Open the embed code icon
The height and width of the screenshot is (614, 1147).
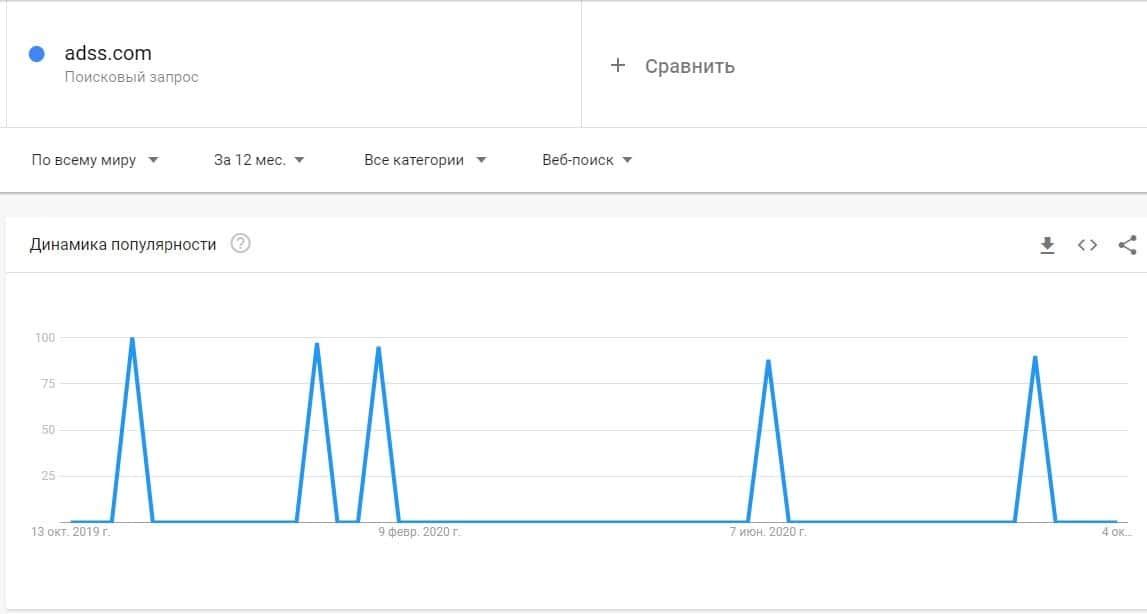point(1087,245)
